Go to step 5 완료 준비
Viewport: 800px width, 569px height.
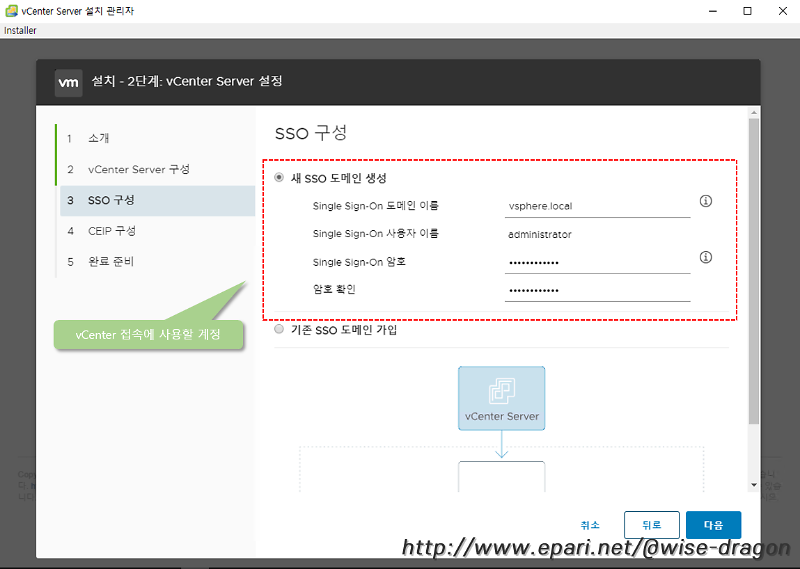[x=156, y=262]
